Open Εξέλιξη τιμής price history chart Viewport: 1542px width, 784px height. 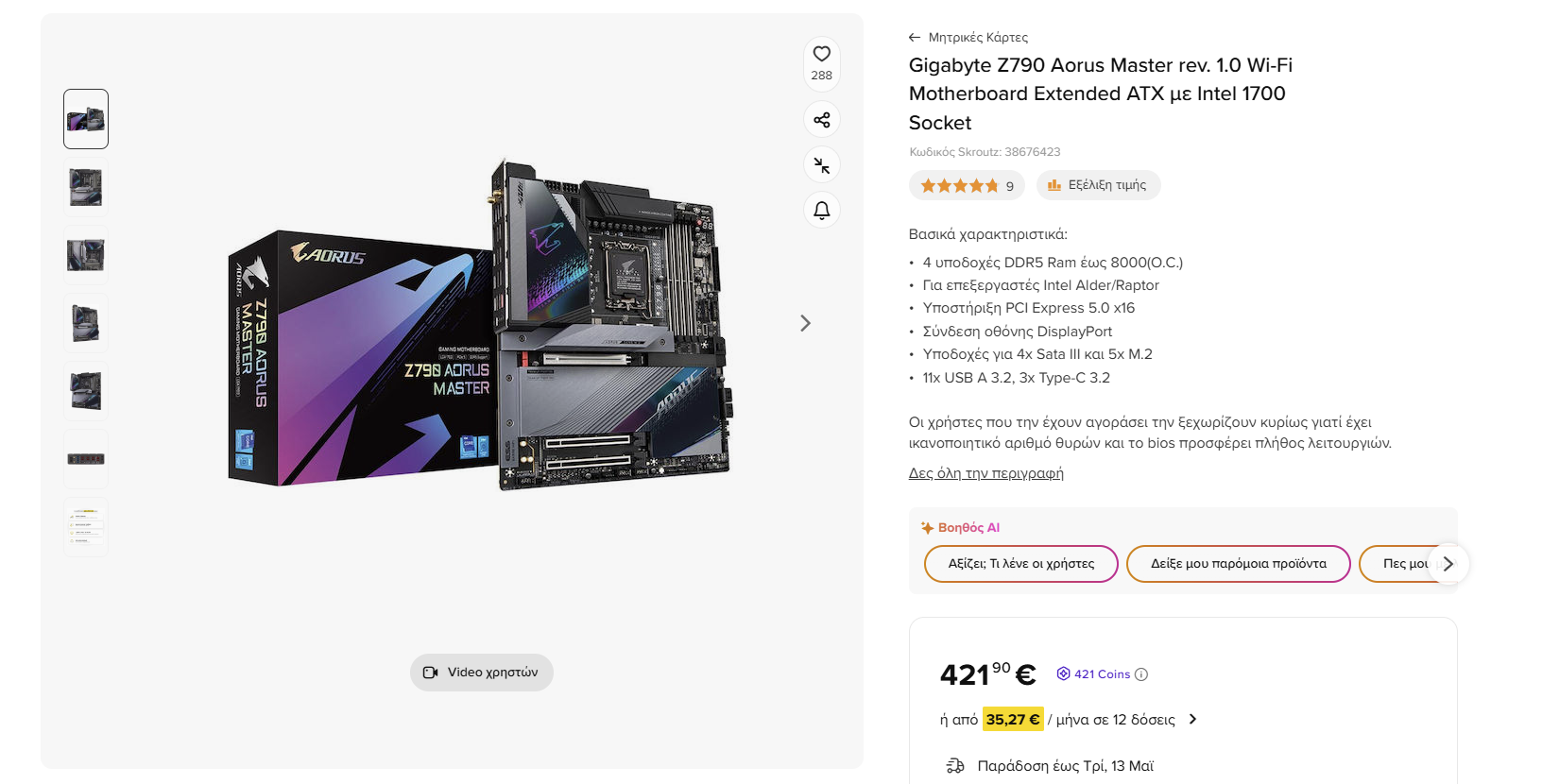coord(1098,185)
